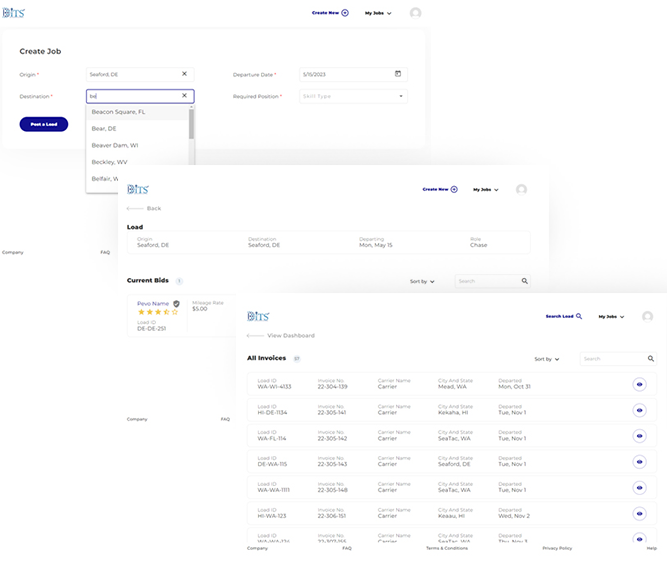Clear the Destination field with its X icon
This screenshot has width=667, height=563.
(184, 96)
